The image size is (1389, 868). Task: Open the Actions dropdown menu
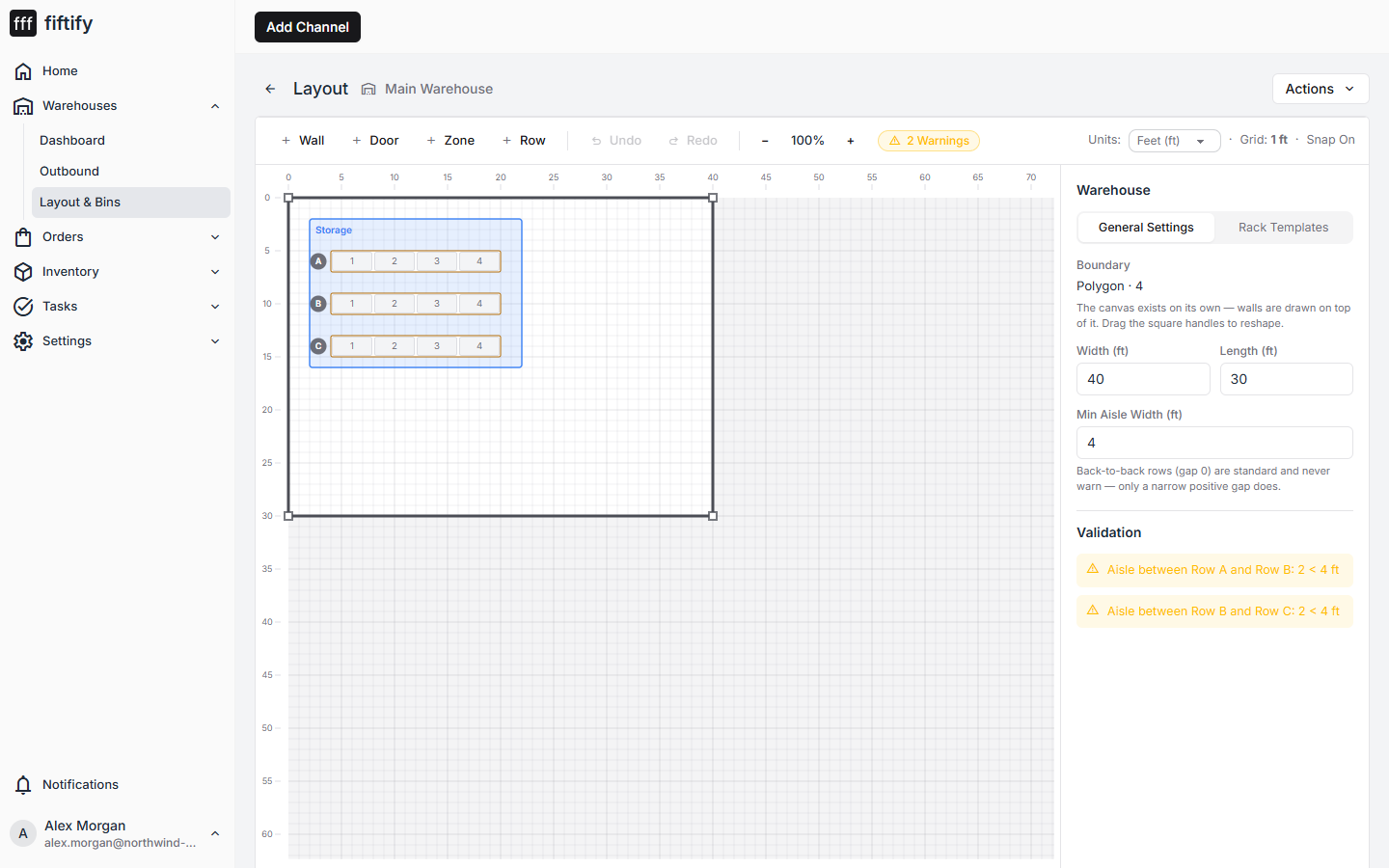(x=1321, y=89)
